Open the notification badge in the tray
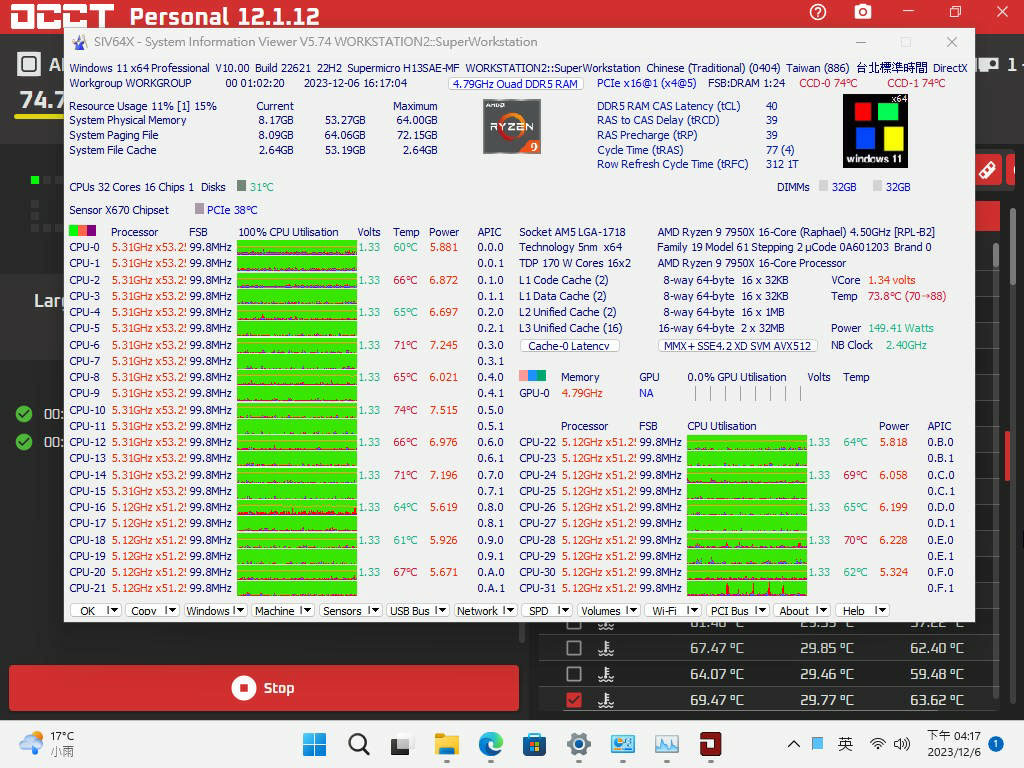Screen dimensions: 1024x768 (x=996, y=743)
